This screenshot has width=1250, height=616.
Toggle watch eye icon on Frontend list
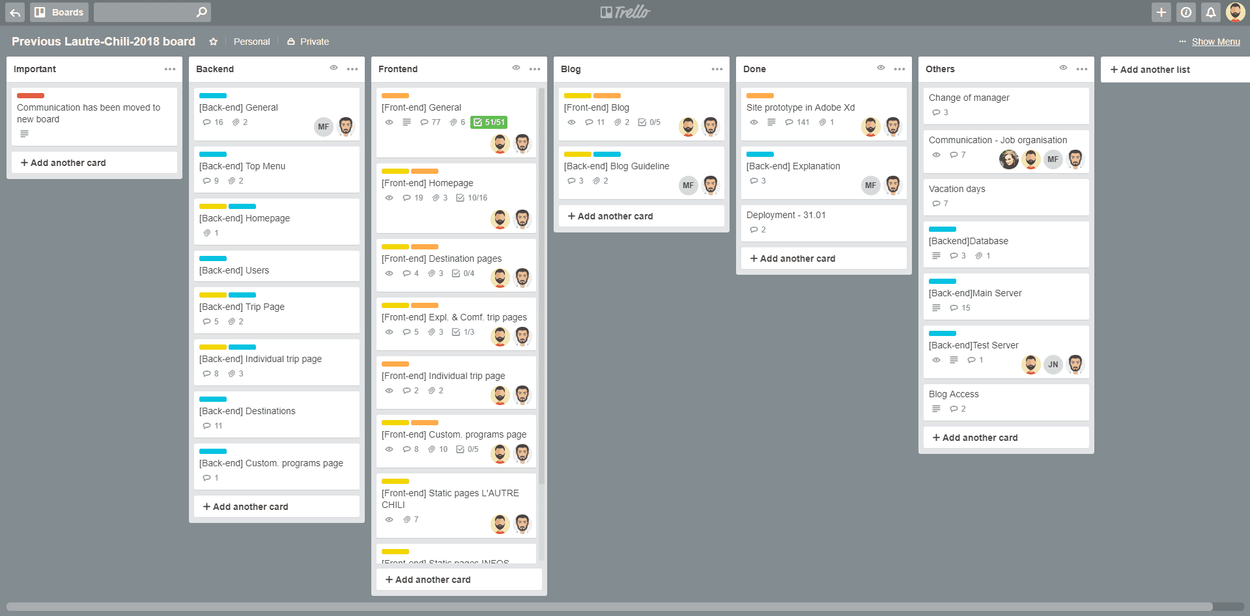[x=516, y=69]
